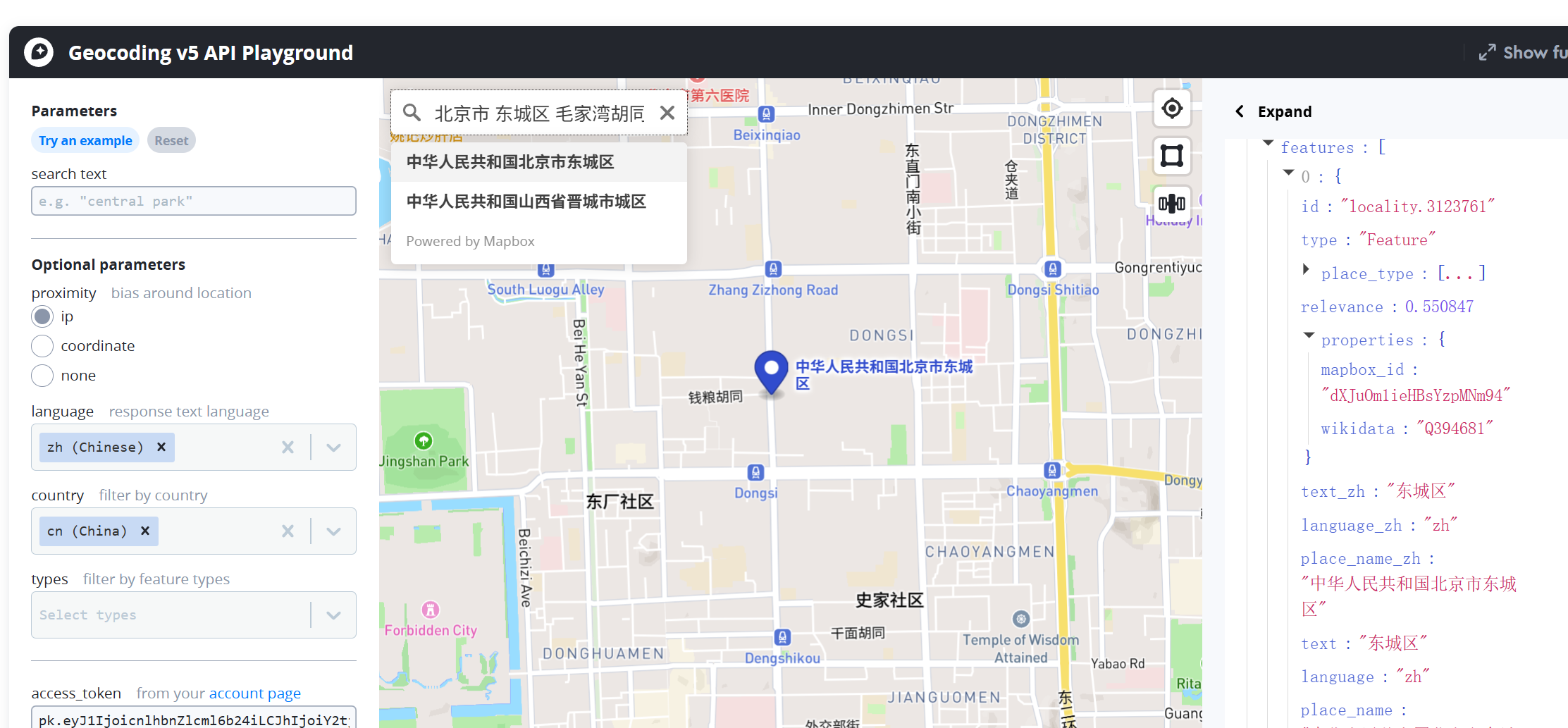
Task: Click the id value "locality.3123761"
Action: click(x=1417, y=206)
